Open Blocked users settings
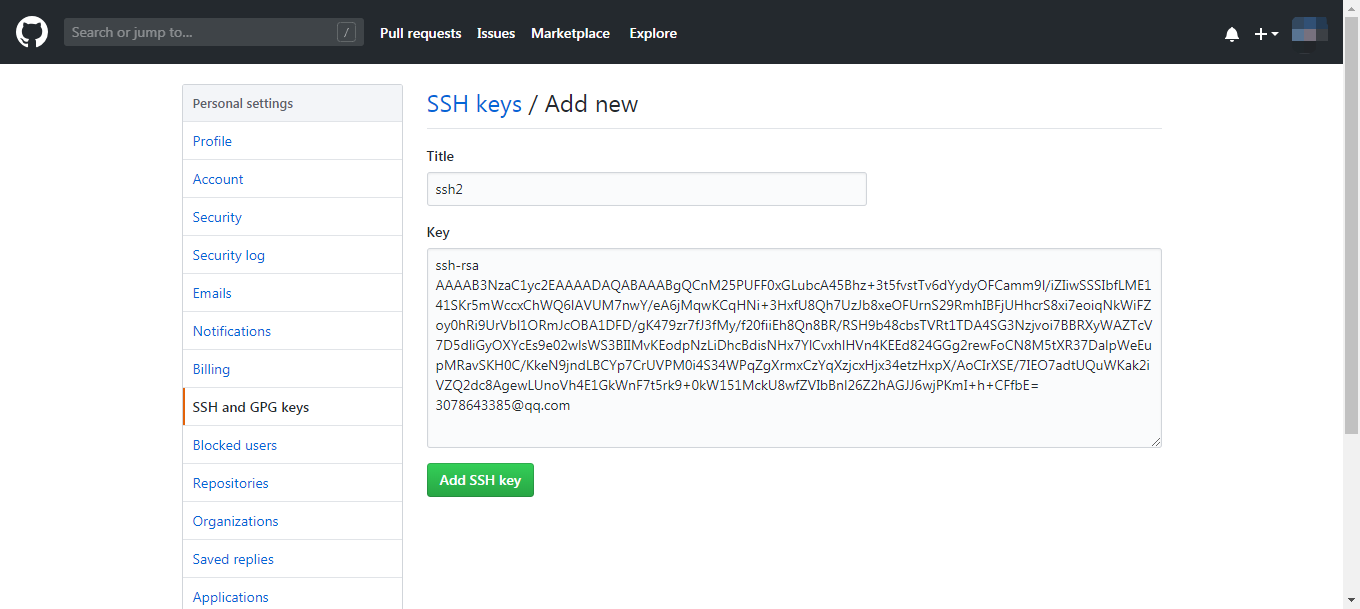 tap(292, 445)
